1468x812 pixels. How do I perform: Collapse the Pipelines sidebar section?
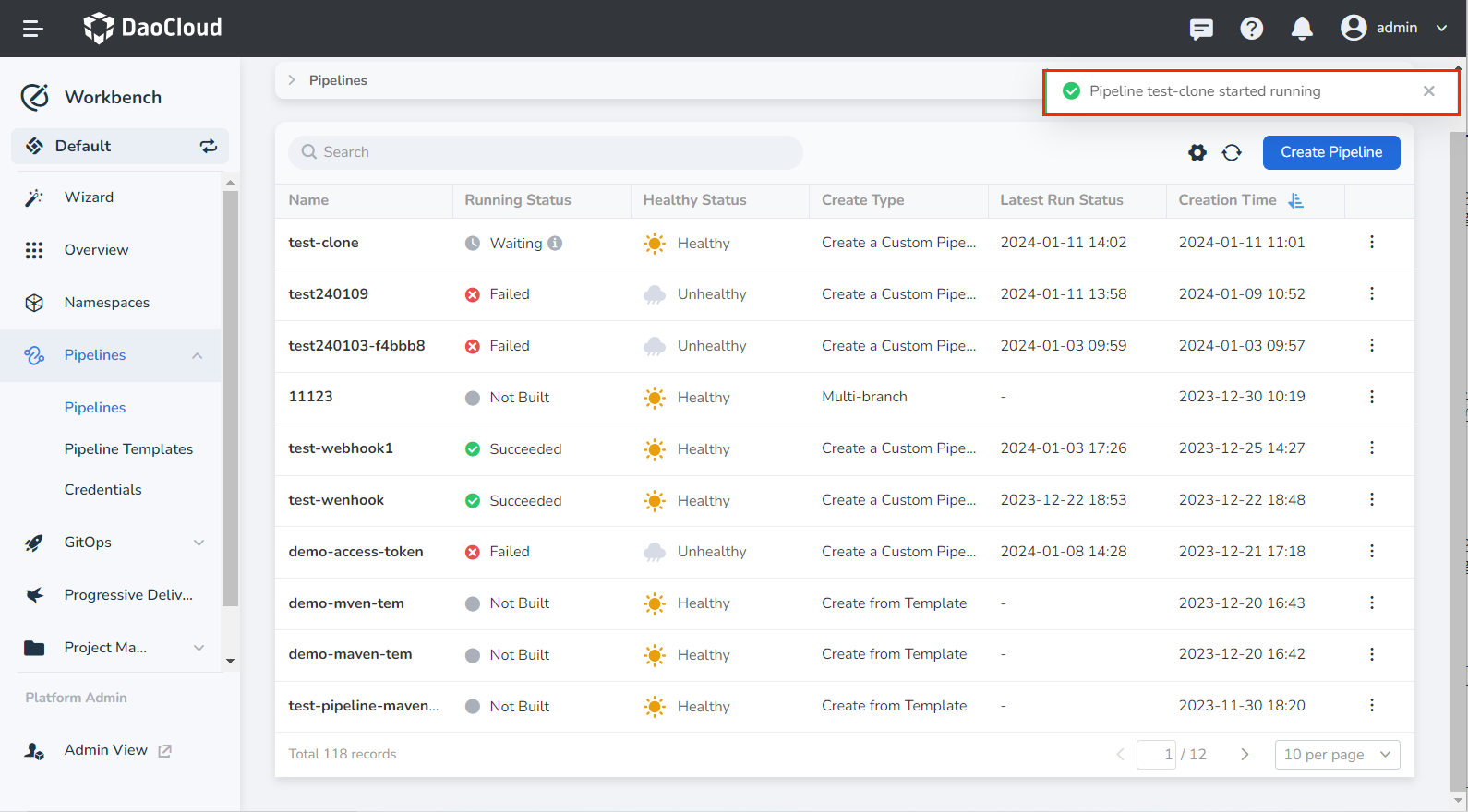[x=197, y=355]
